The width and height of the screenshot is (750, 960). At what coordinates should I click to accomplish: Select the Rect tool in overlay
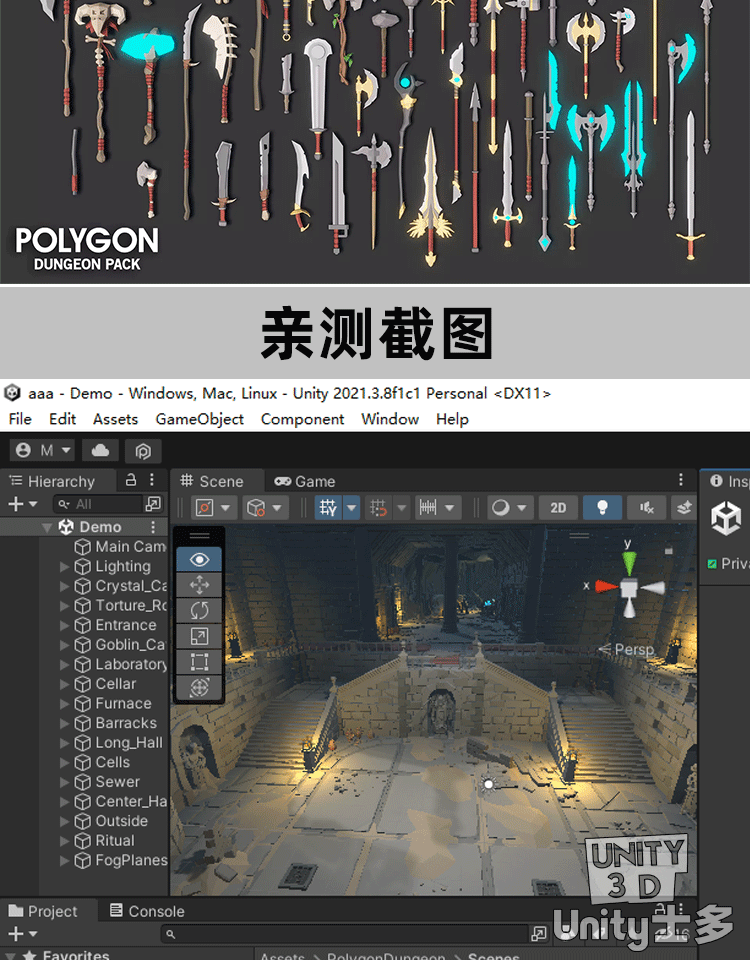199,662
